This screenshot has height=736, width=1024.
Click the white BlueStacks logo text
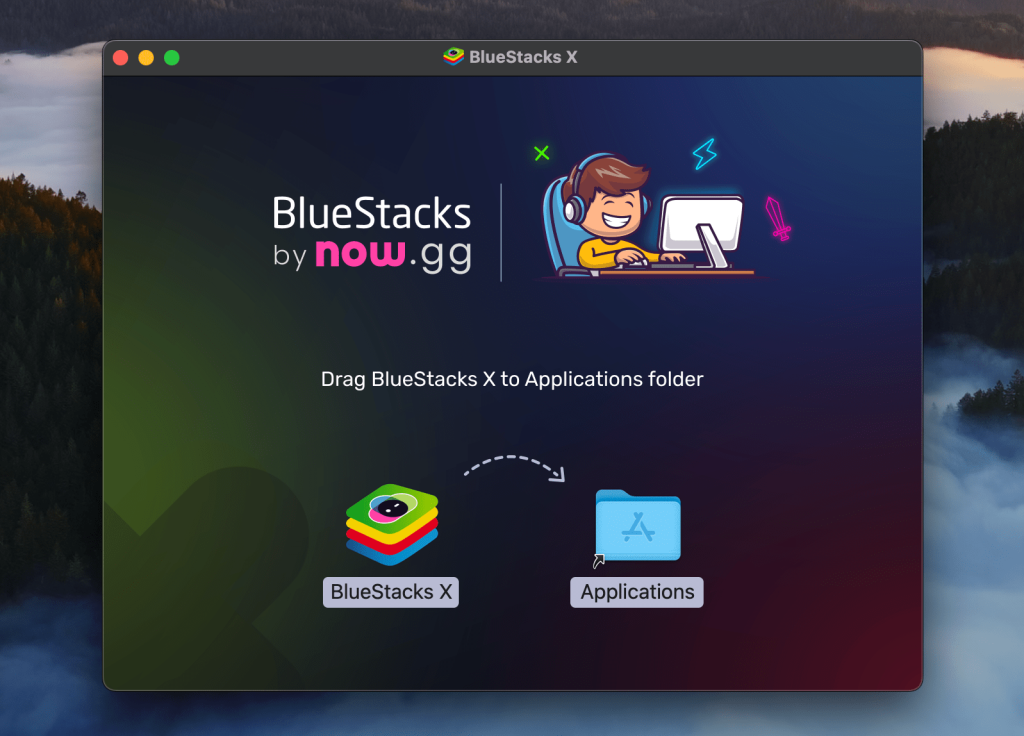(x=372, y=213)
